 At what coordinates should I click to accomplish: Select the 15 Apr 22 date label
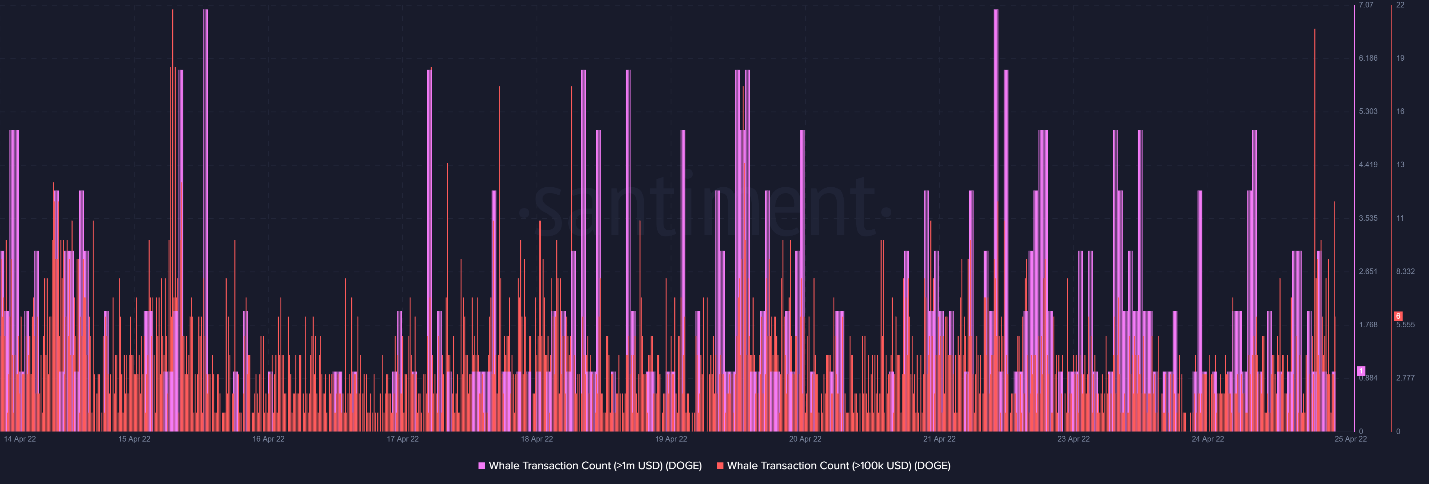pyautogui.click(x=134, y=438)
